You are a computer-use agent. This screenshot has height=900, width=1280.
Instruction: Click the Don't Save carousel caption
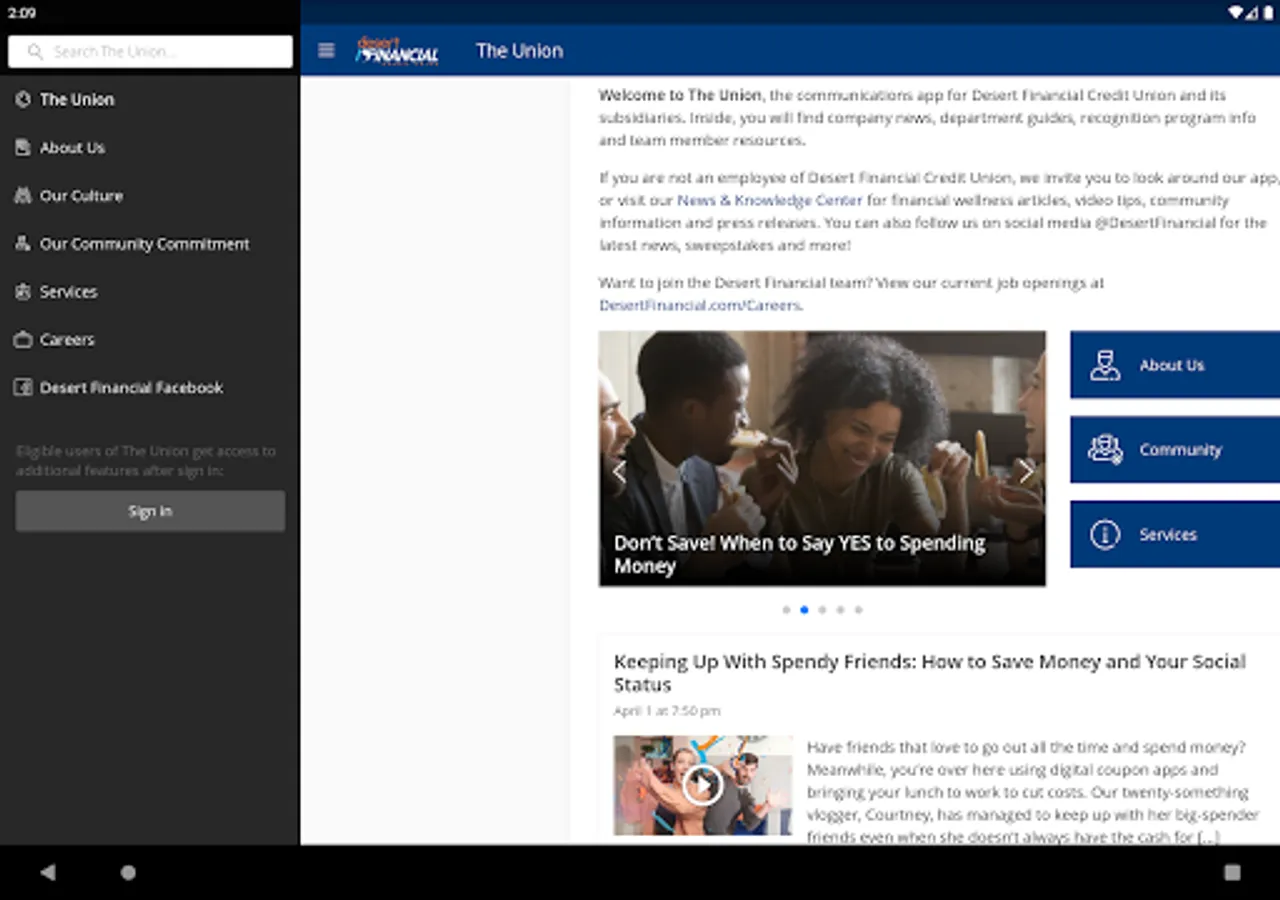click(800, 554)
